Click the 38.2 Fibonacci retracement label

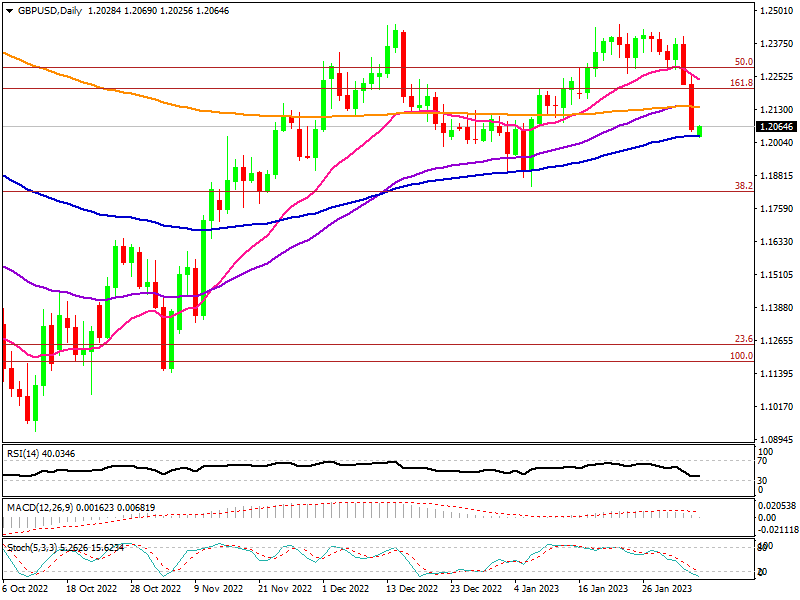click(743, 186)
